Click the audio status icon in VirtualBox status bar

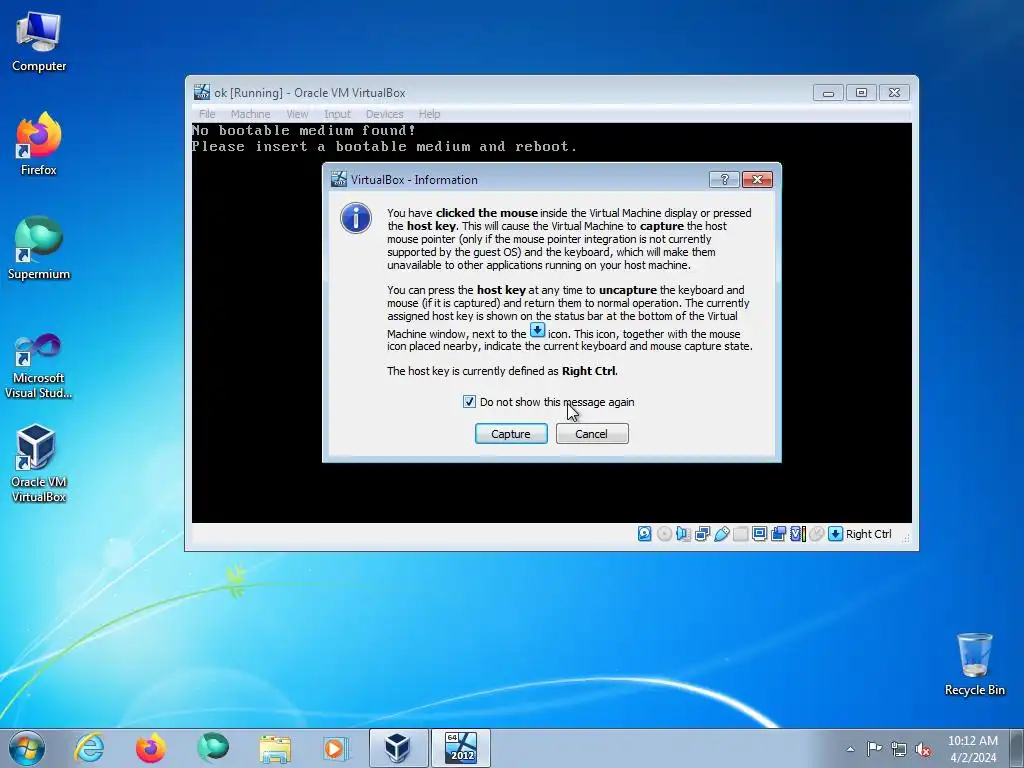click(x=683, y=534)
